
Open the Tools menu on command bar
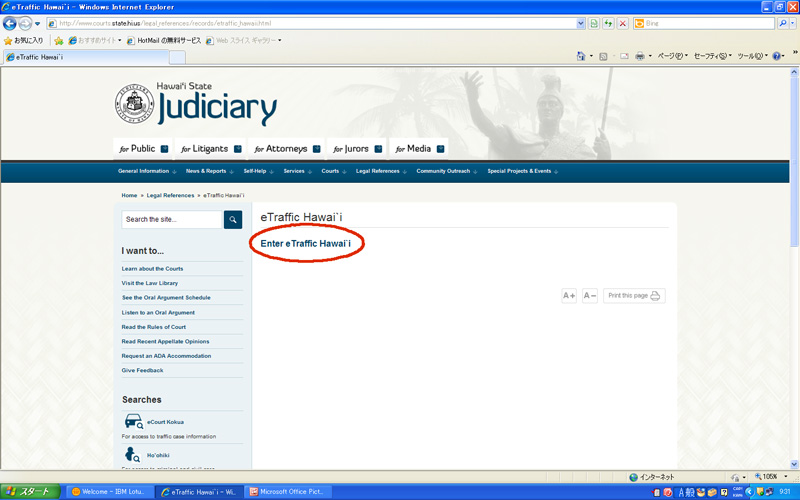[x=752, y=56]
